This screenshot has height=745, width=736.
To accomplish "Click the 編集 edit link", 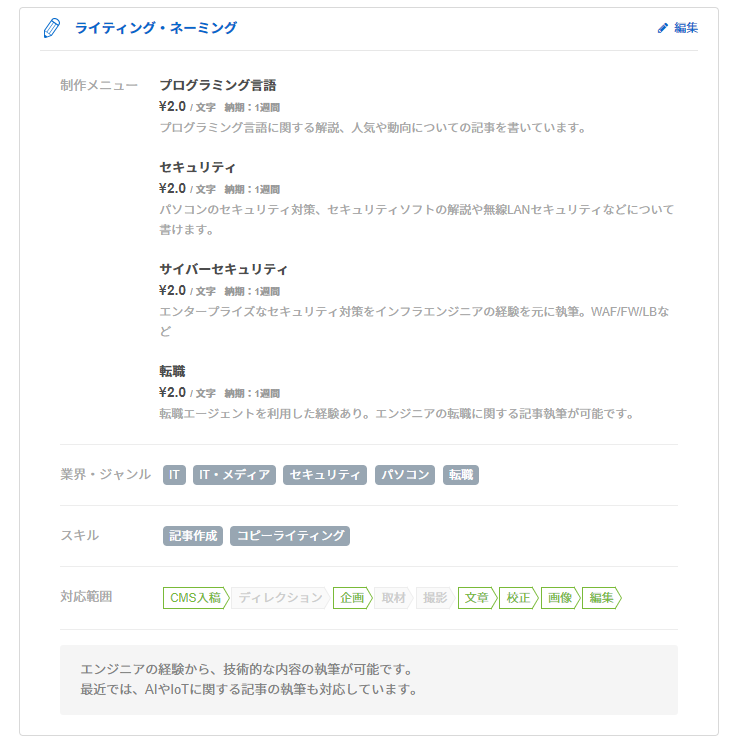I will (678, 28).
